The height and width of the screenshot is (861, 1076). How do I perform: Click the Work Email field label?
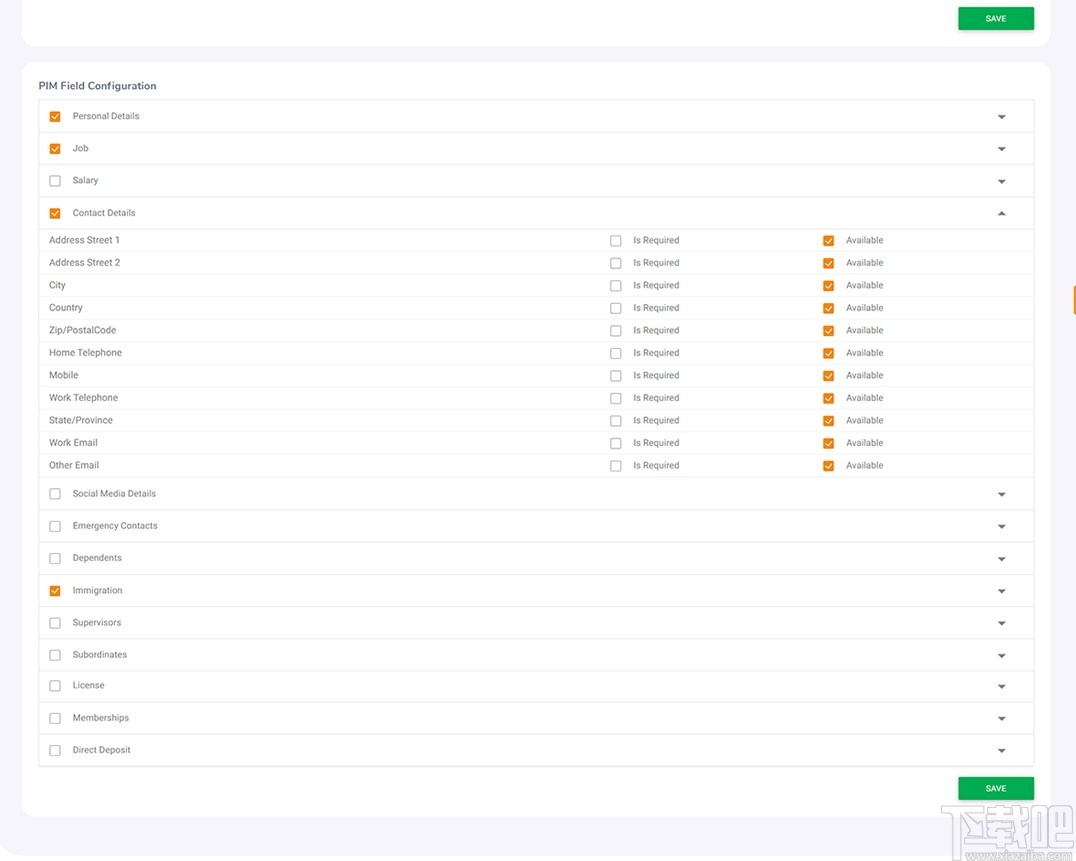coord(73,443)
